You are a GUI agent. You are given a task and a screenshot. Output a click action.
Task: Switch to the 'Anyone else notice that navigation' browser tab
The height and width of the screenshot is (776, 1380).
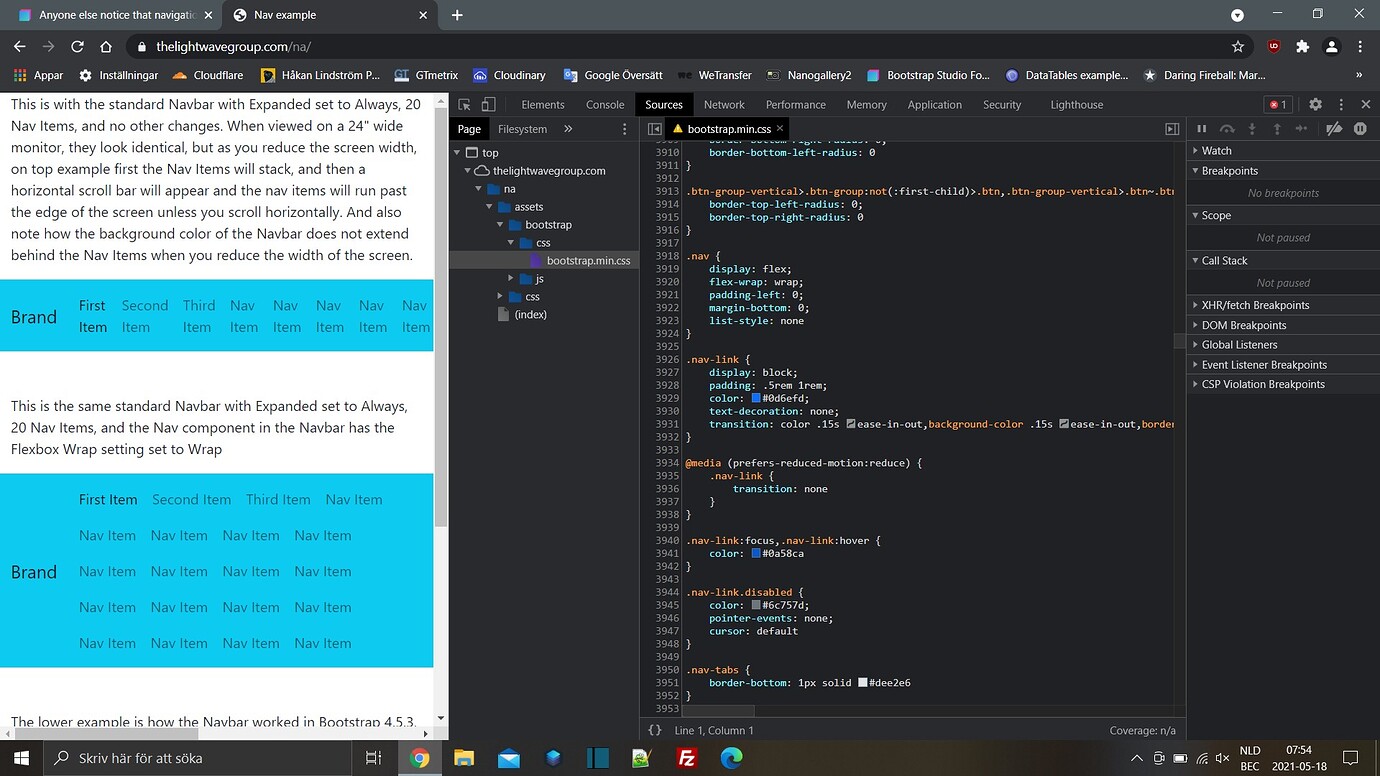coord(115,15)
